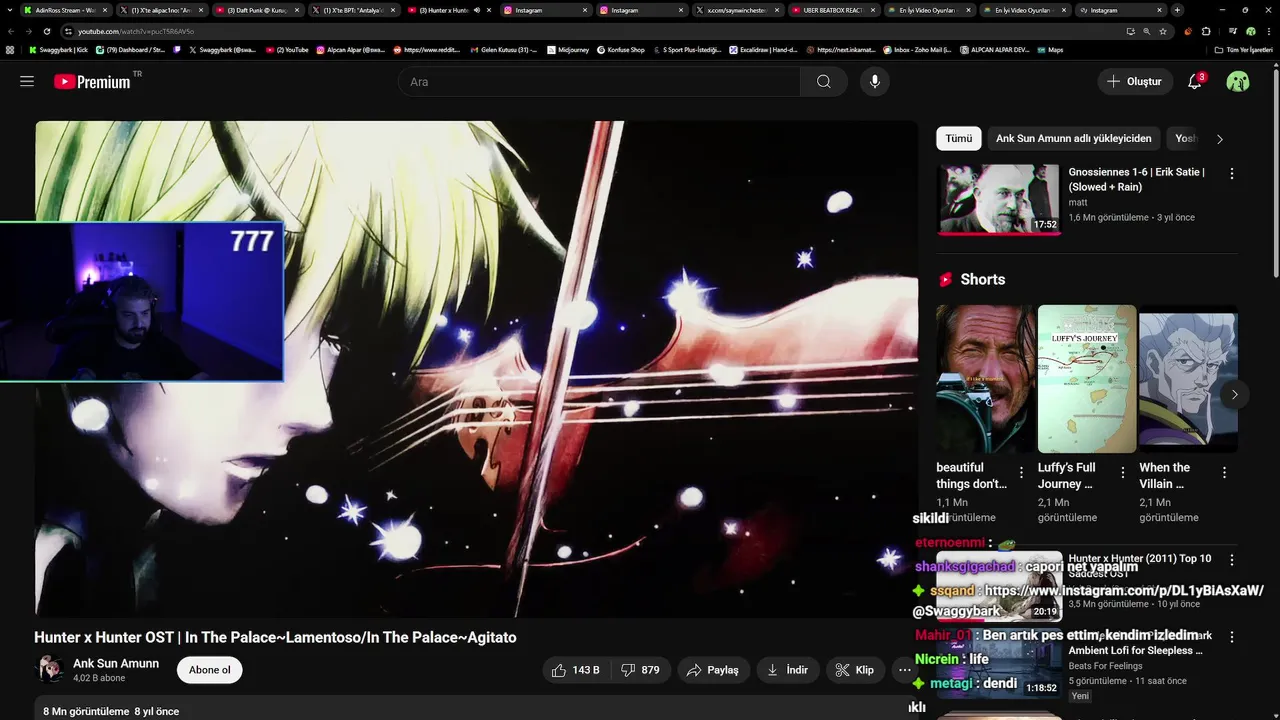This screenshot has height=720, width=1280.
Task: Open site info icon in address bar
Action: [68, 31]
